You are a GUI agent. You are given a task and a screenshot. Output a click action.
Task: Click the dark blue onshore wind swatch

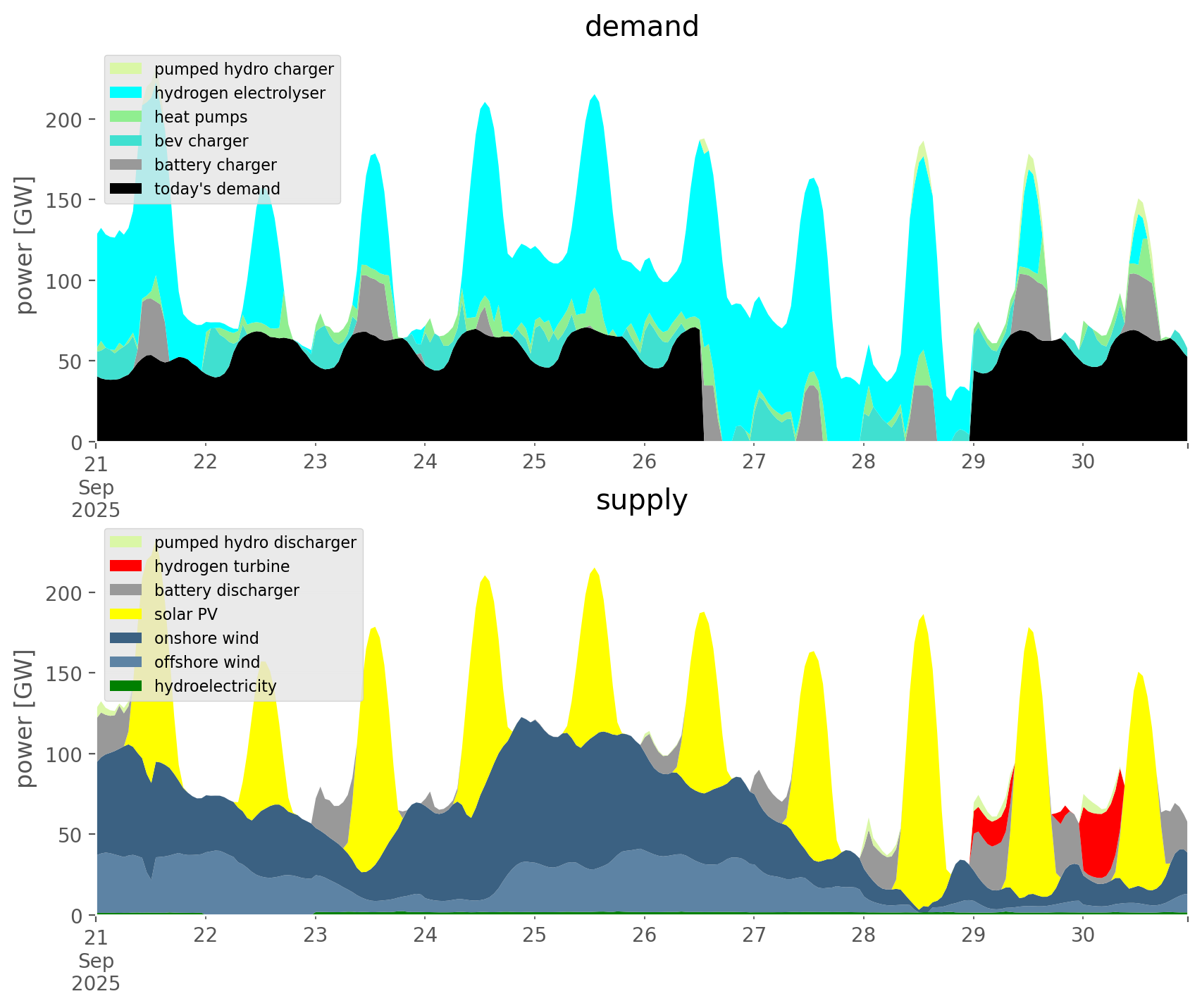(x=126, y=638)
